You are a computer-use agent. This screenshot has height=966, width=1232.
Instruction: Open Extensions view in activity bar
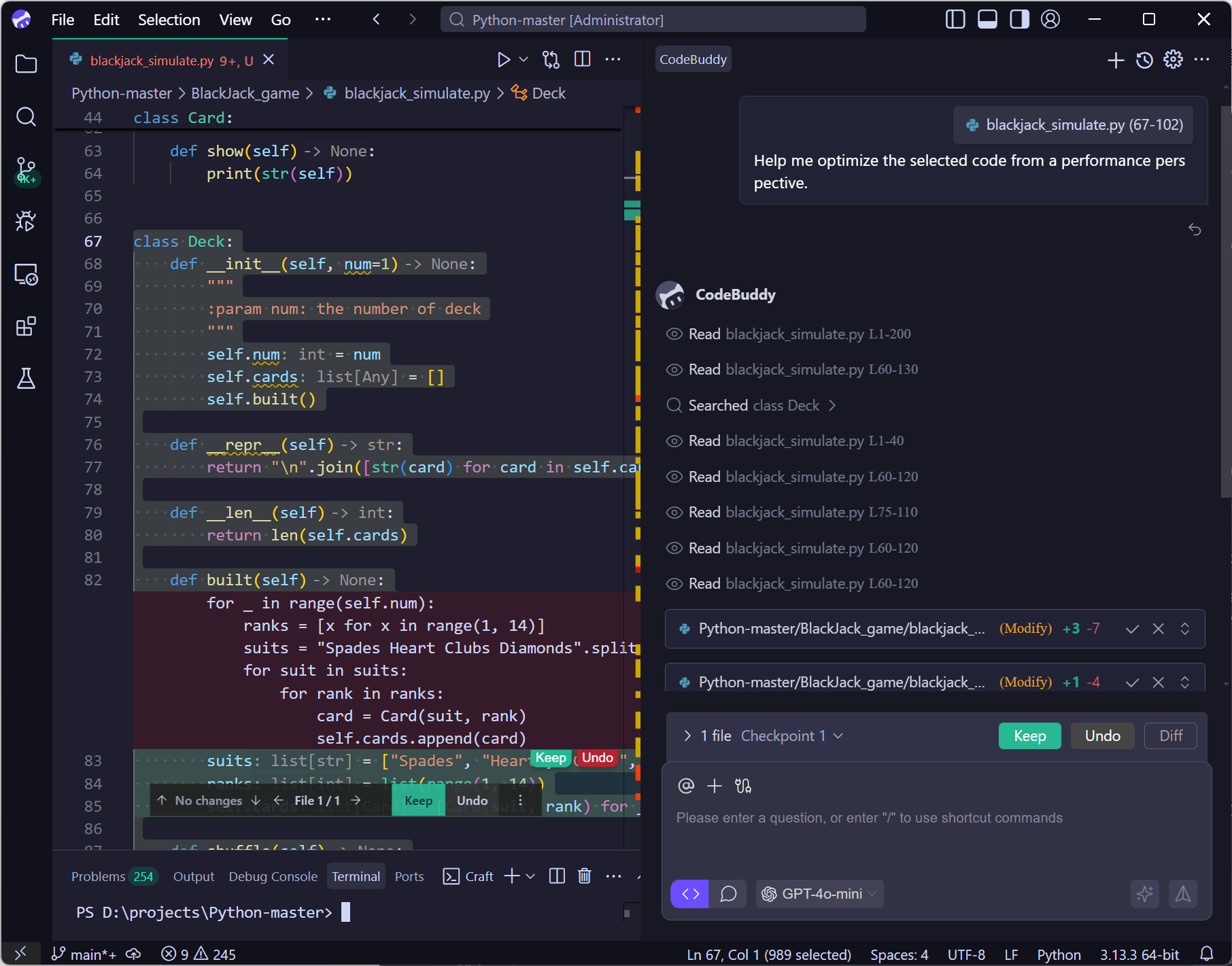click(x=26, y=327)
